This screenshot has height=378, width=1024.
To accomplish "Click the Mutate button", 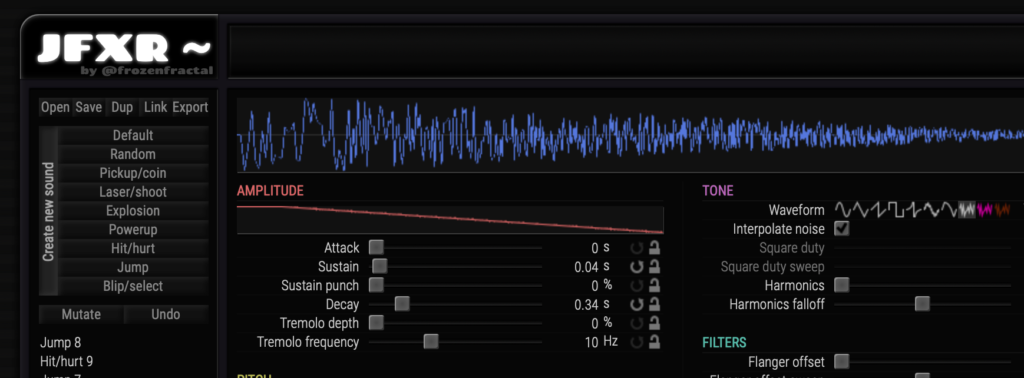I will click(x=81, y=314).
